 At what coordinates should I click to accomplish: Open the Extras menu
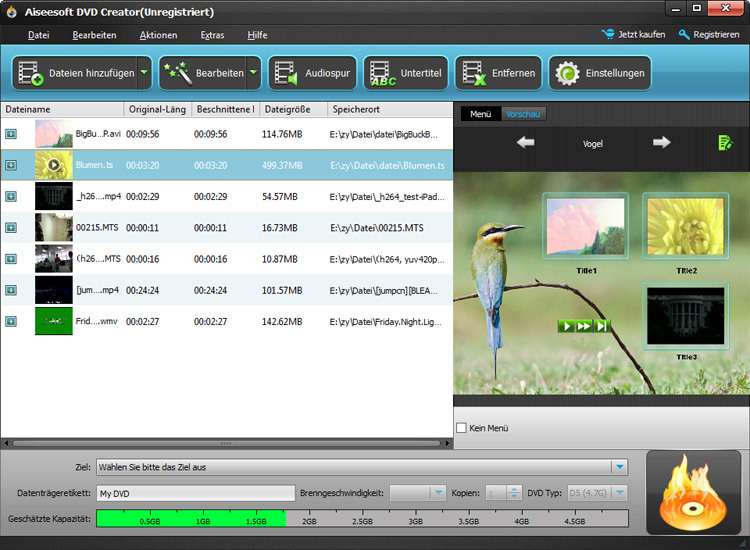click(x=212, y=35)
